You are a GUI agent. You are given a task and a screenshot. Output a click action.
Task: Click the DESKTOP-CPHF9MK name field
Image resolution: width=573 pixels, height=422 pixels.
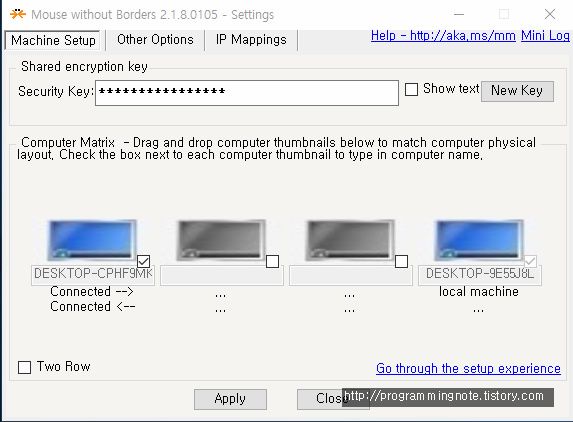pos(93,275)
